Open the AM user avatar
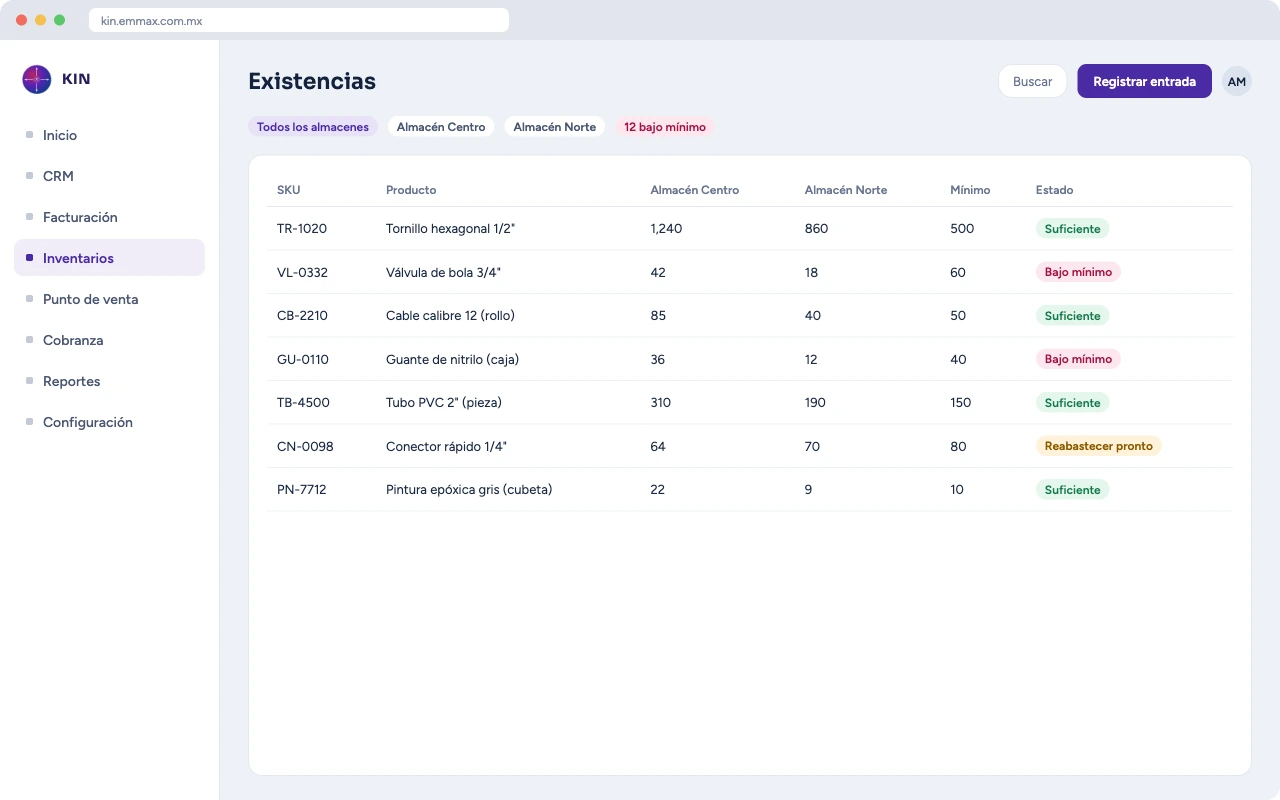The image size is (1280, 800). (1237, 82)
